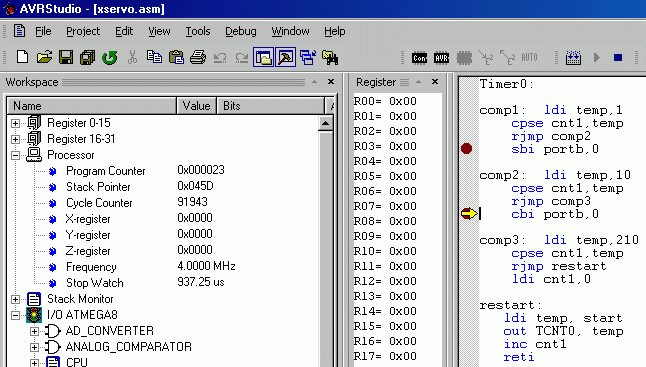Click the Undo arrow icon
This screenshot has height=367, width=646.
pyautogui.click(x=220, y=58)
